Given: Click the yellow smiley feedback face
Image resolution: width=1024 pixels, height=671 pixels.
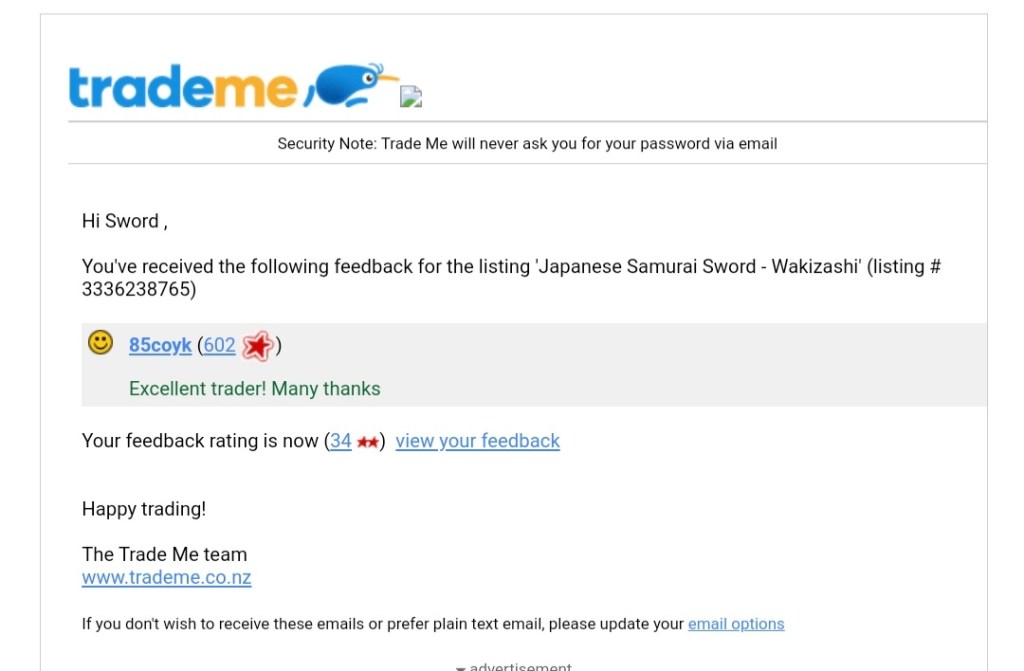Looking at the screenshot, I should 100,343.
